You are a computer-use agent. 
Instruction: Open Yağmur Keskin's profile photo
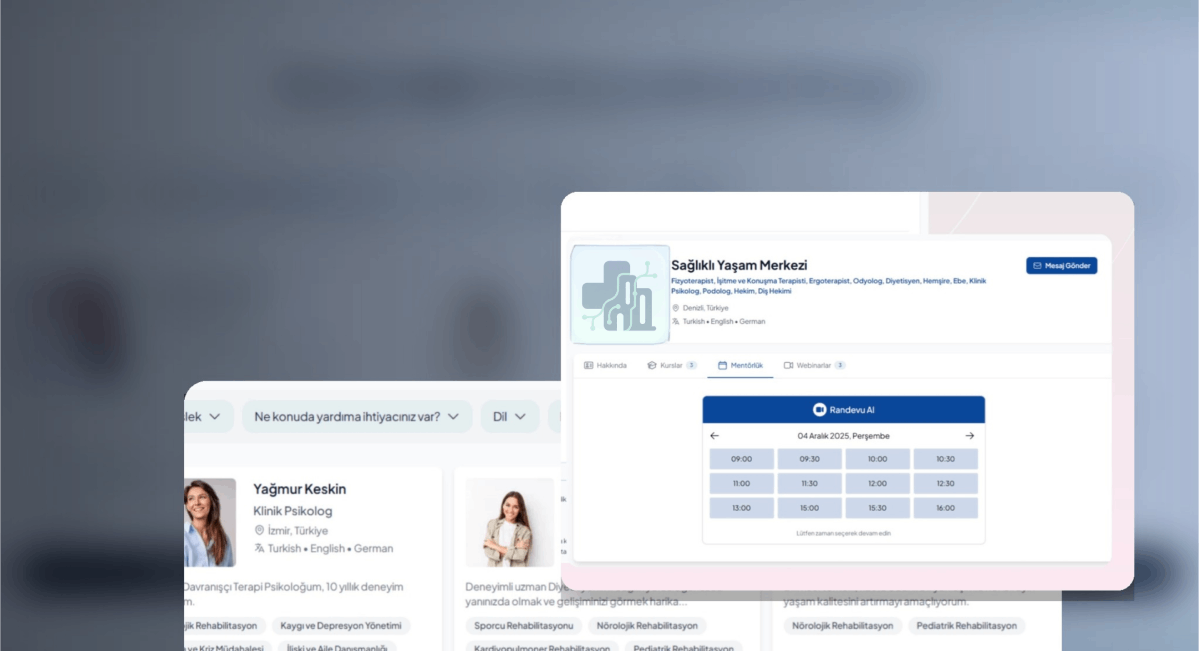tap(210, 522)
